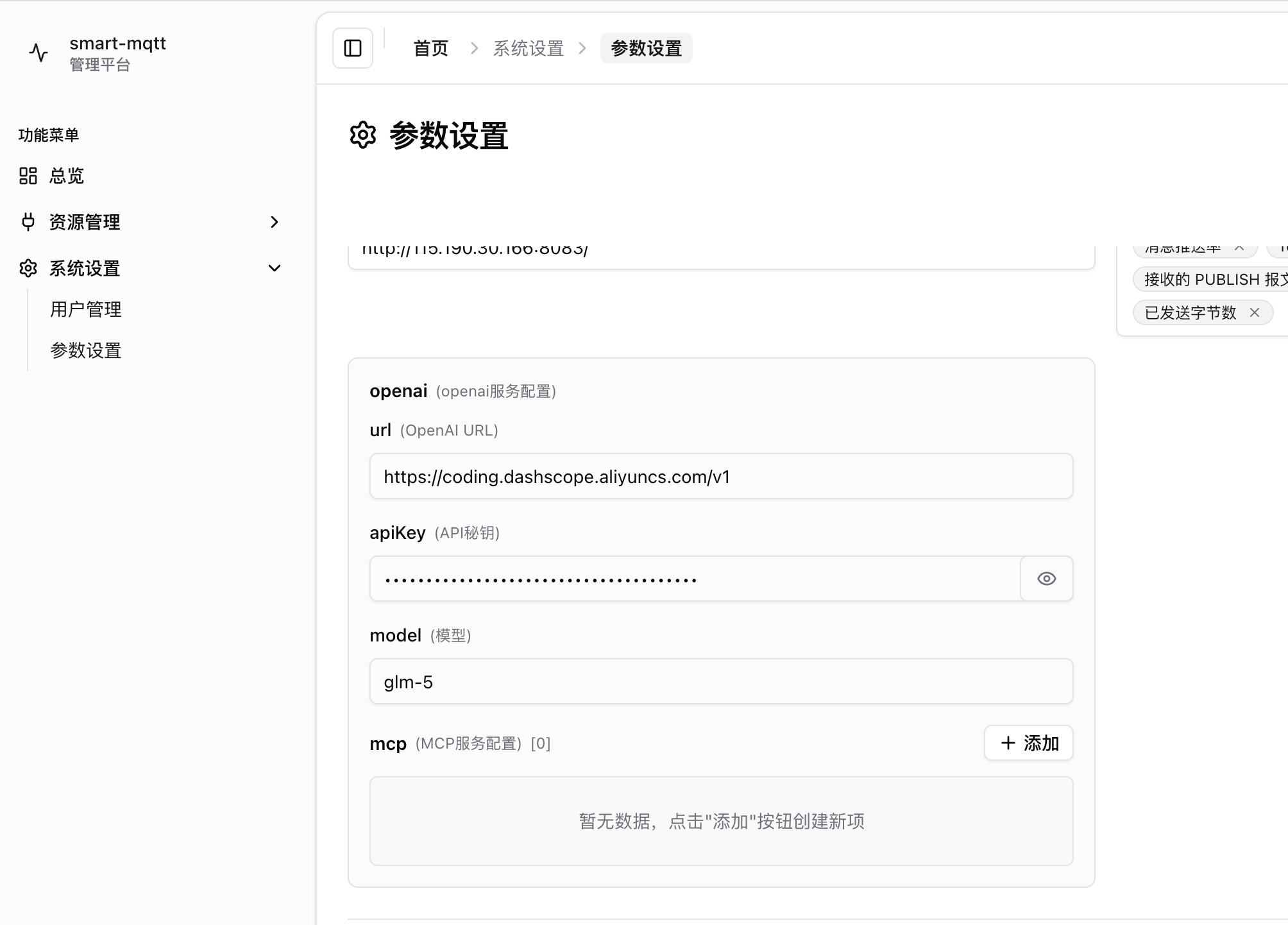Go to 首页 via breadcrumb
Screen dimensions: 1288x925
430,48
